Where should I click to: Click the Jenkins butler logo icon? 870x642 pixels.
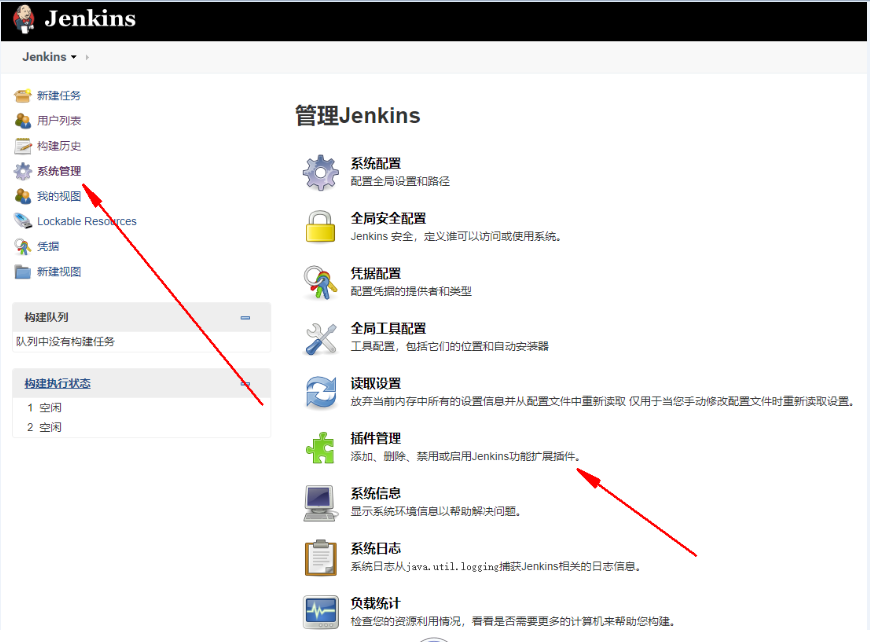23,19
